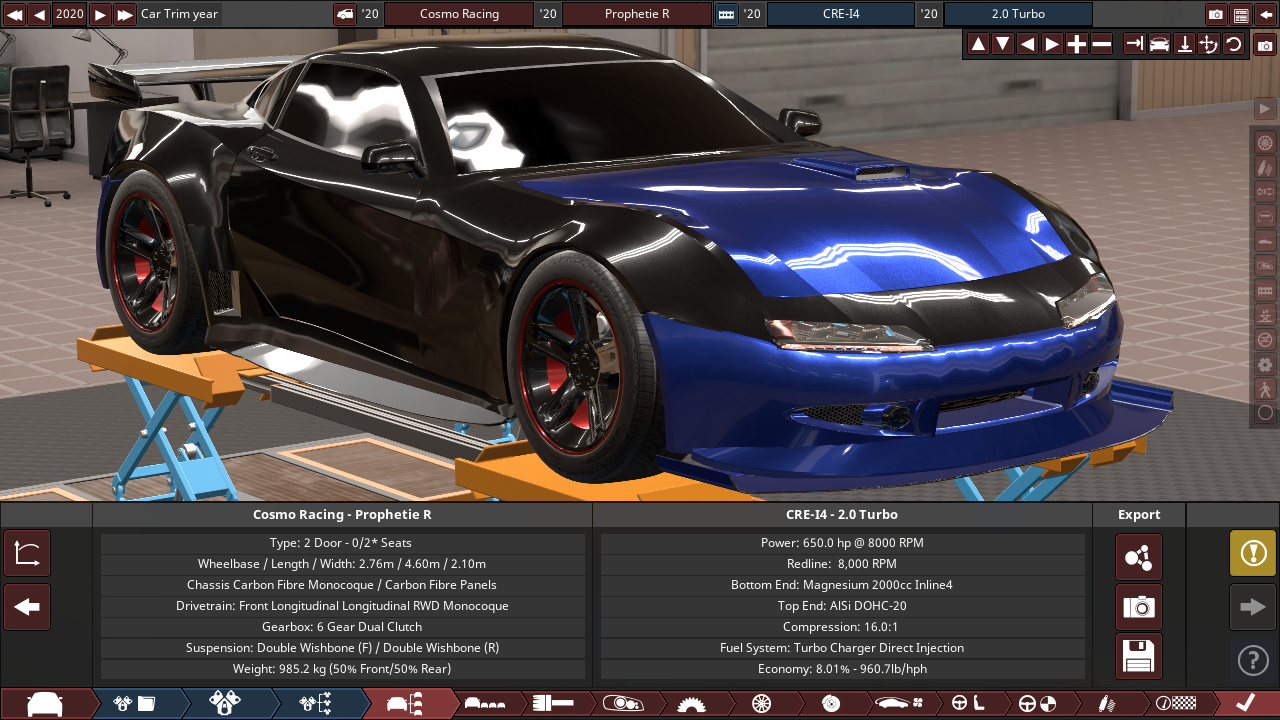Open the engine variant designer tab
This screenshot has height=720, width=1280.
tap(225, 703)
